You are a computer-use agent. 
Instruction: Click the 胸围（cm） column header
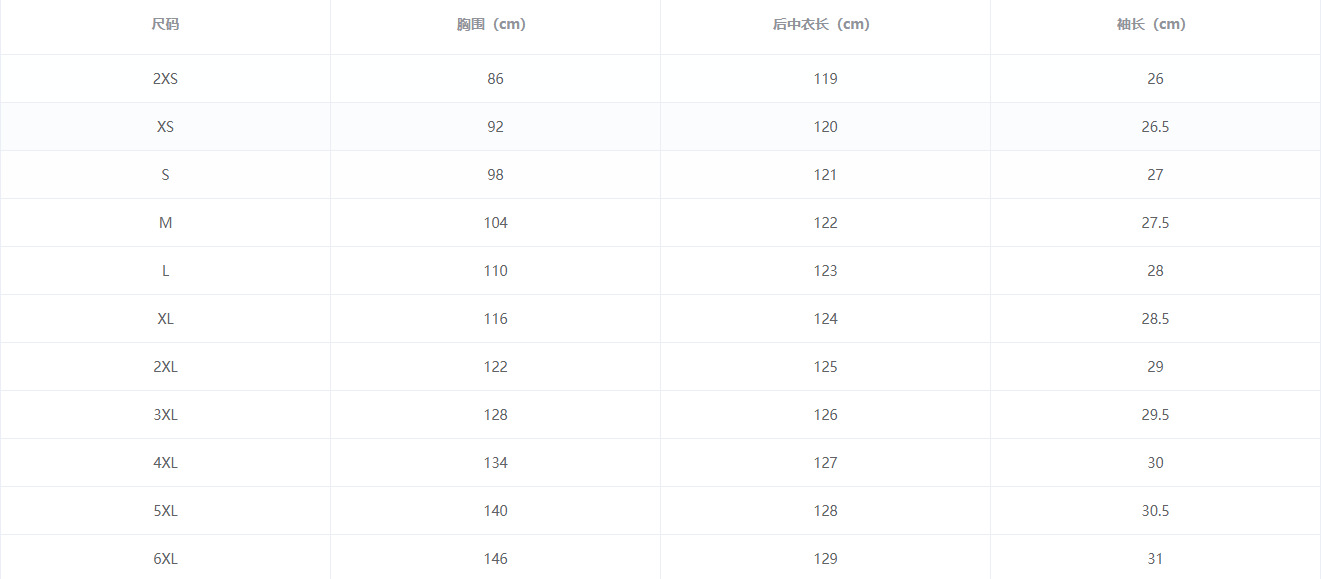point(495,25)
